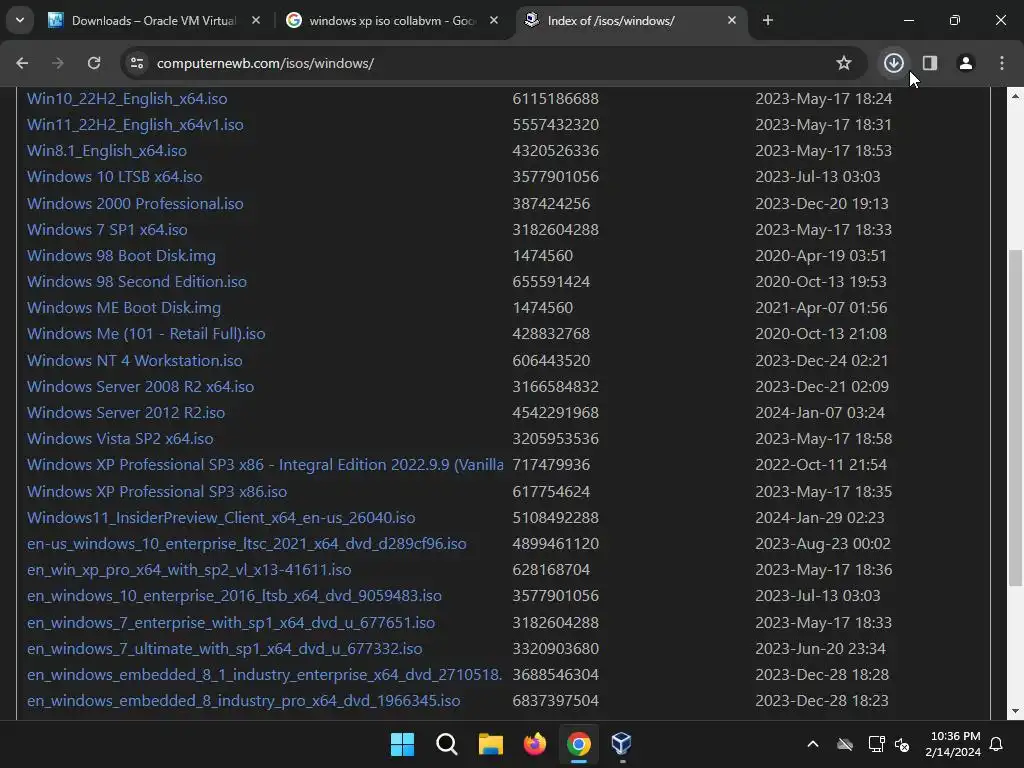Select the Index of /isos/windows/ tab
This screenshot has width=1024, height=768.
point(630,21)
